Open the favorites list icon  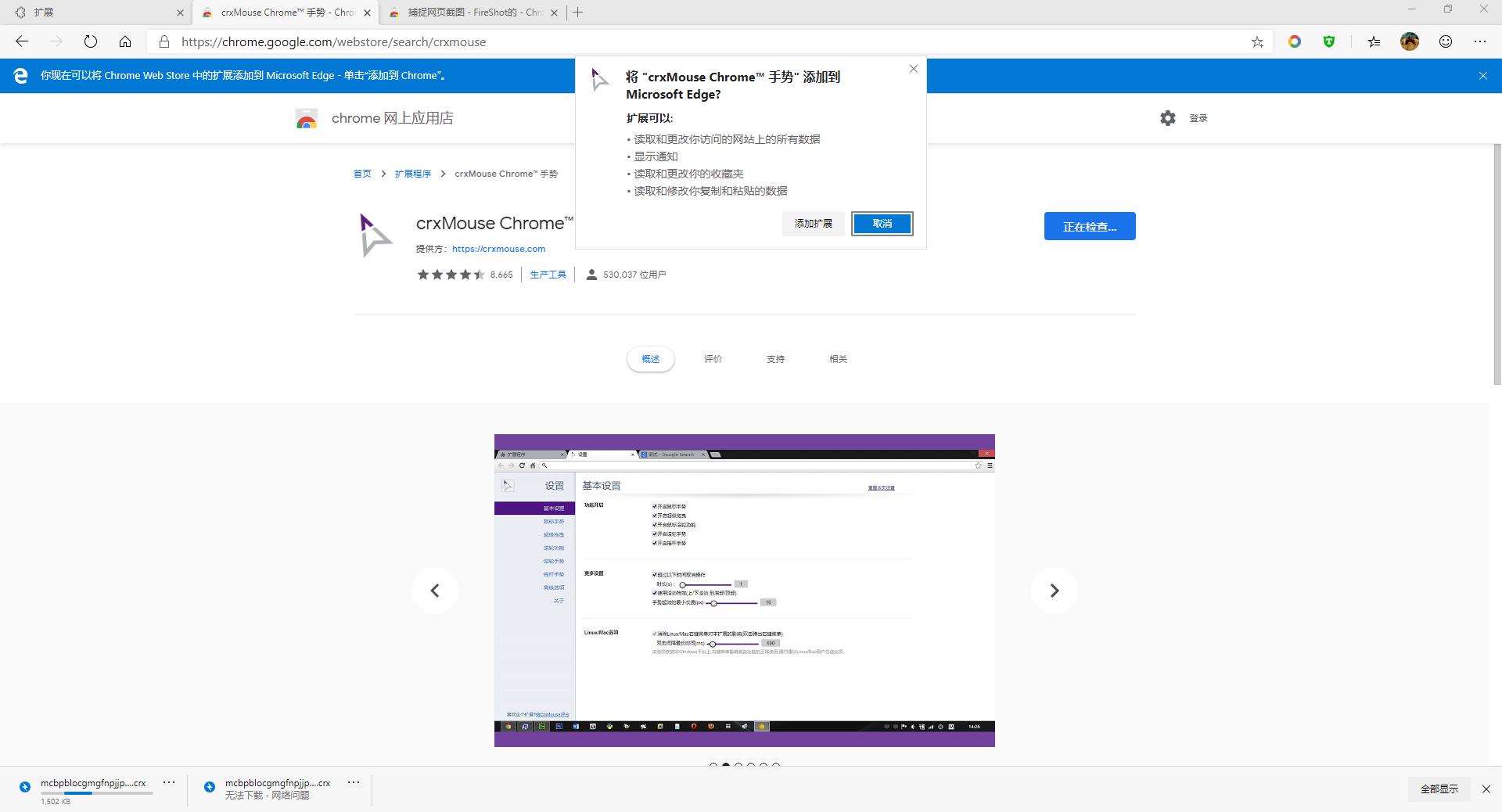coord(1374,41)
